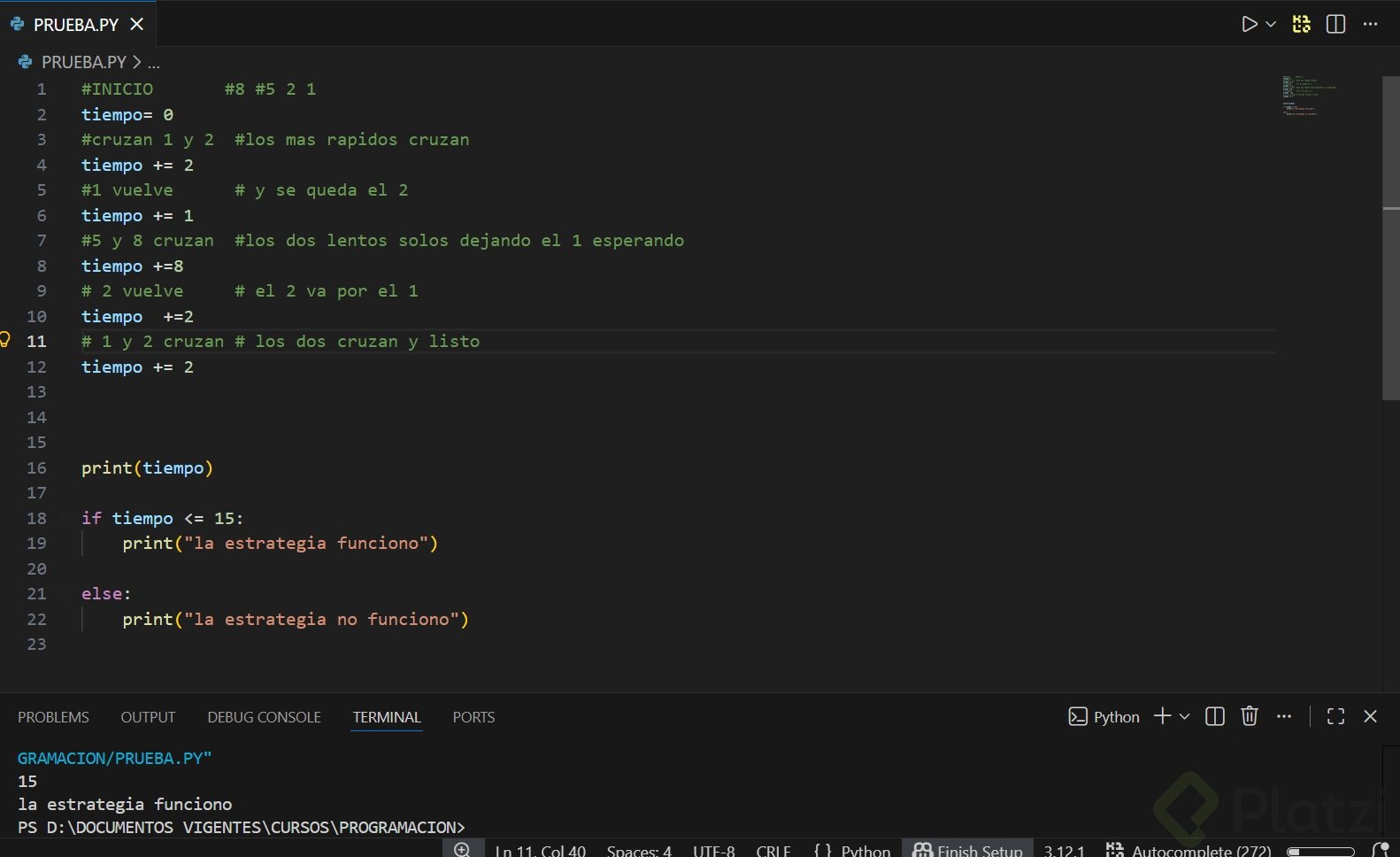1400x857 pixels.
Task: Click the lightbulb code action on line 11
Action: (5, 340)
